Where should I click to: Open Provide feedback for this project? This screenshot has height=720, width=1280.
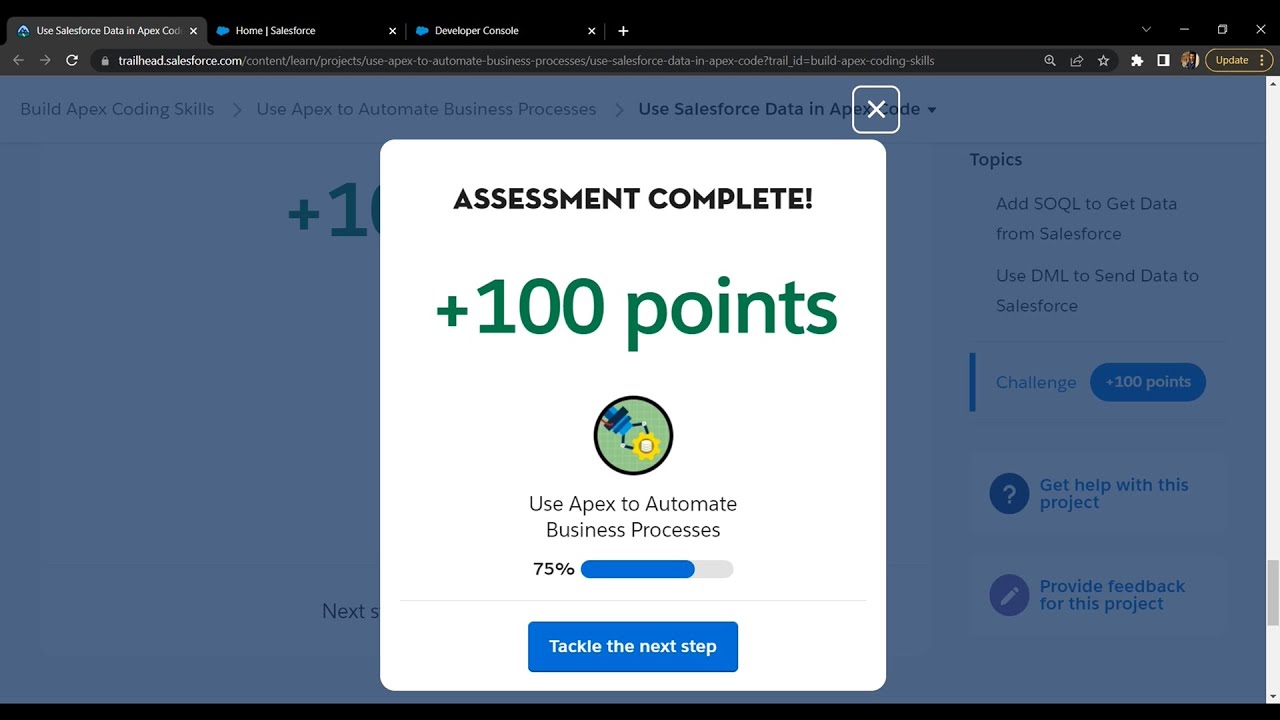click(1112, 595)
